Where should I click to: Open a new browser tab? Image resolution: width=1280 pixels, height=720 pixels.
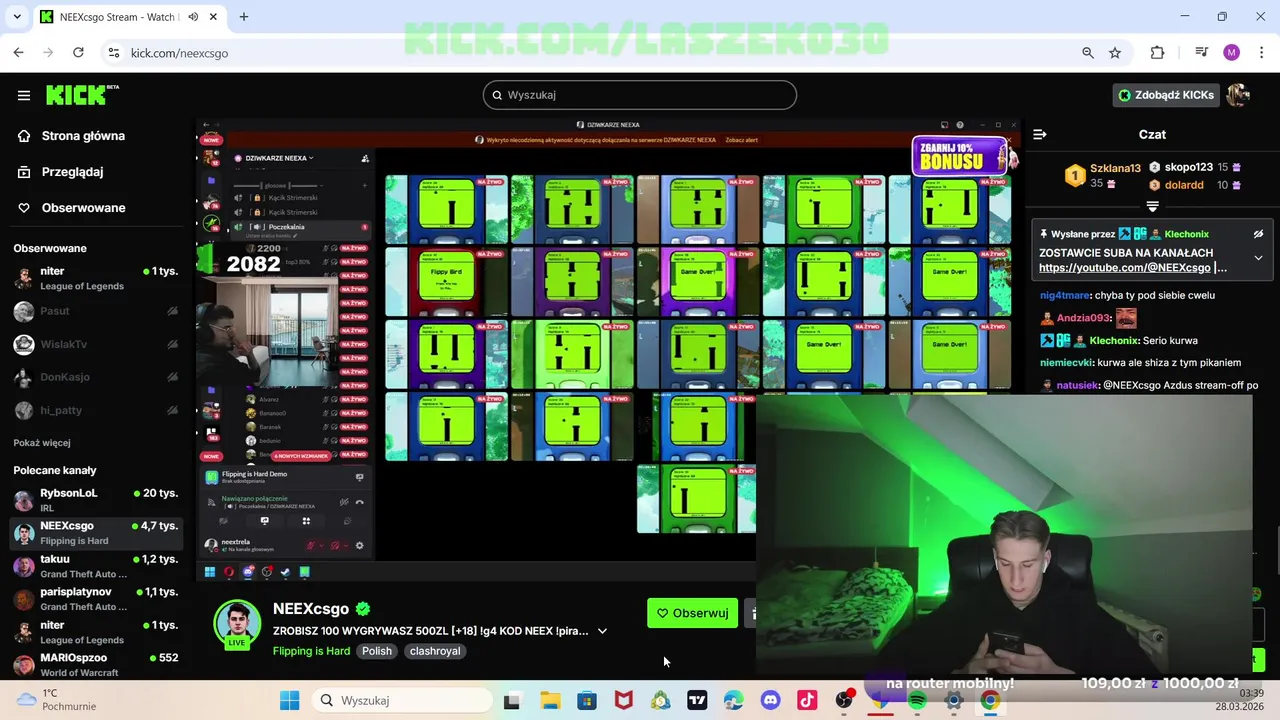click(244, 17)
